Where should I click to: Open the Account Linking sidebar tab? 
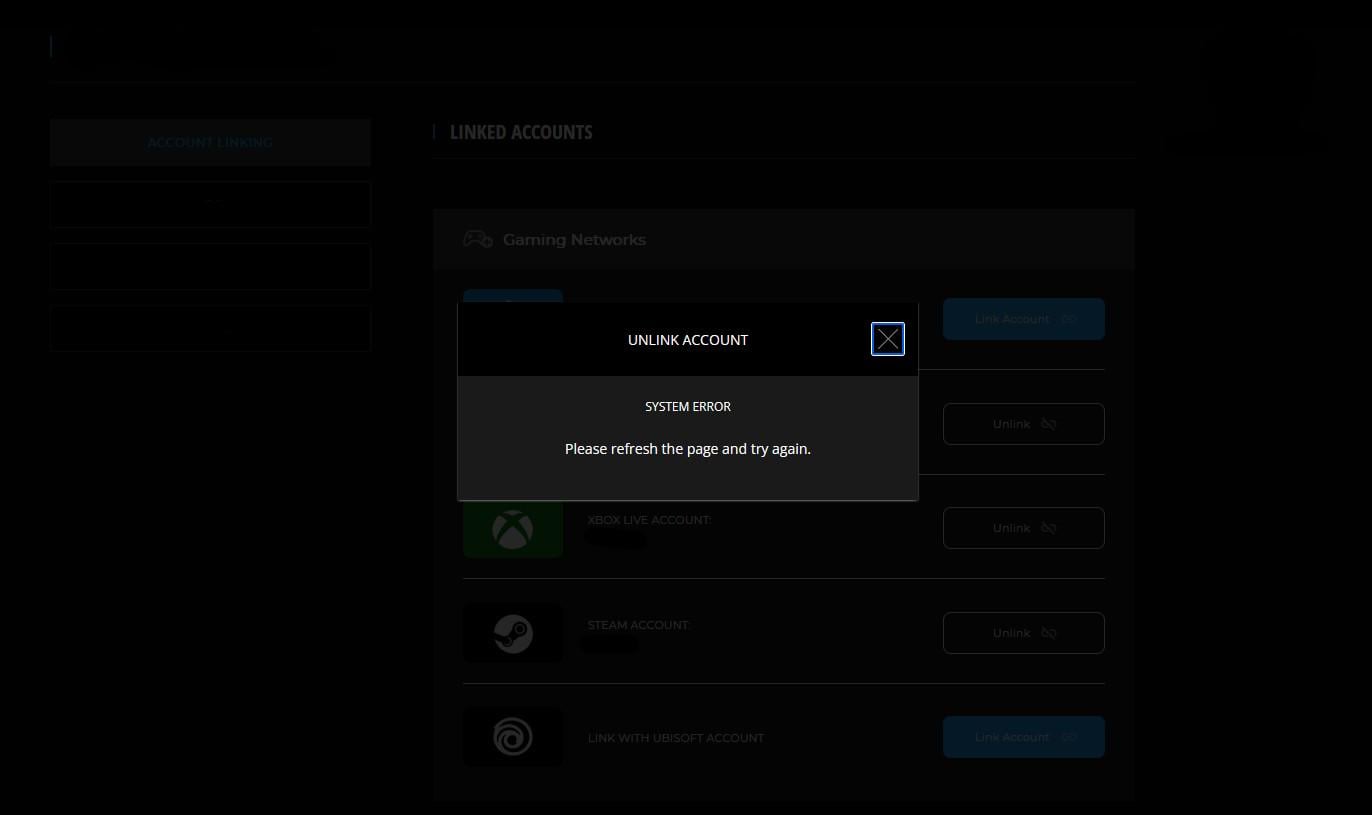pyautogui.click(x=210, y=142)
